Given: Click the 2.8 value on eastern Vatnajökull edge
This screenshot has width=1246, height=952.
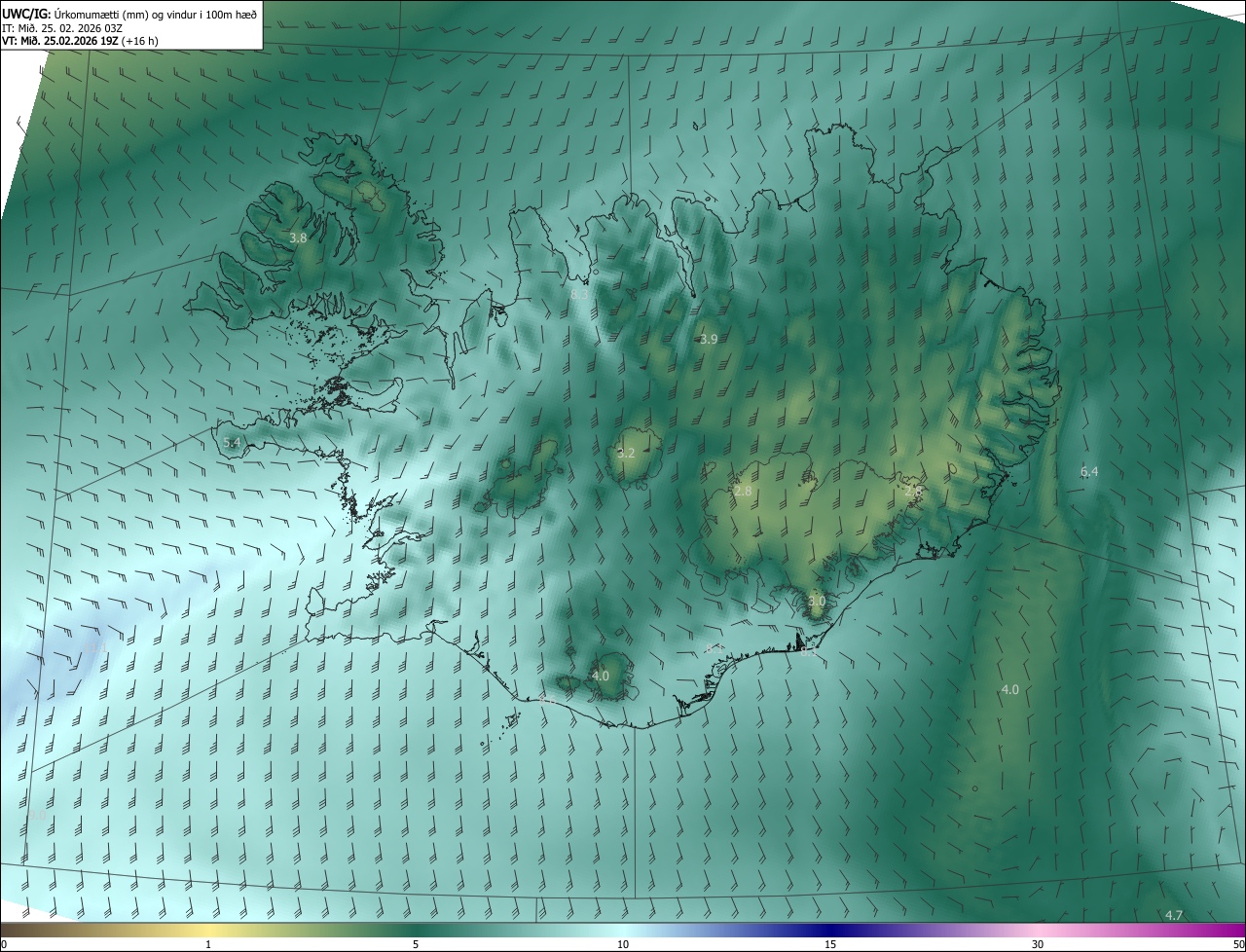Looking at the screenshot, I should [913, 492].
